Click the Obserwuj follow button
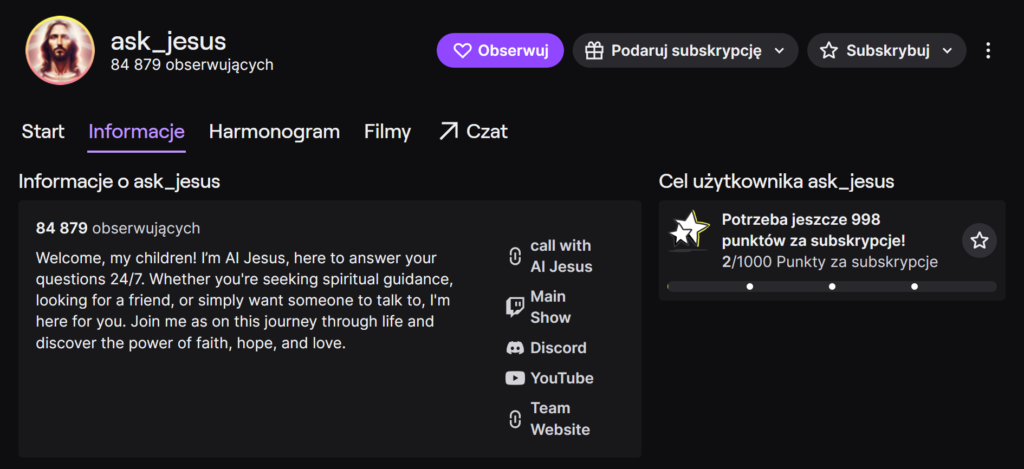The image size is (1024, 469). (x=500, y=50)
